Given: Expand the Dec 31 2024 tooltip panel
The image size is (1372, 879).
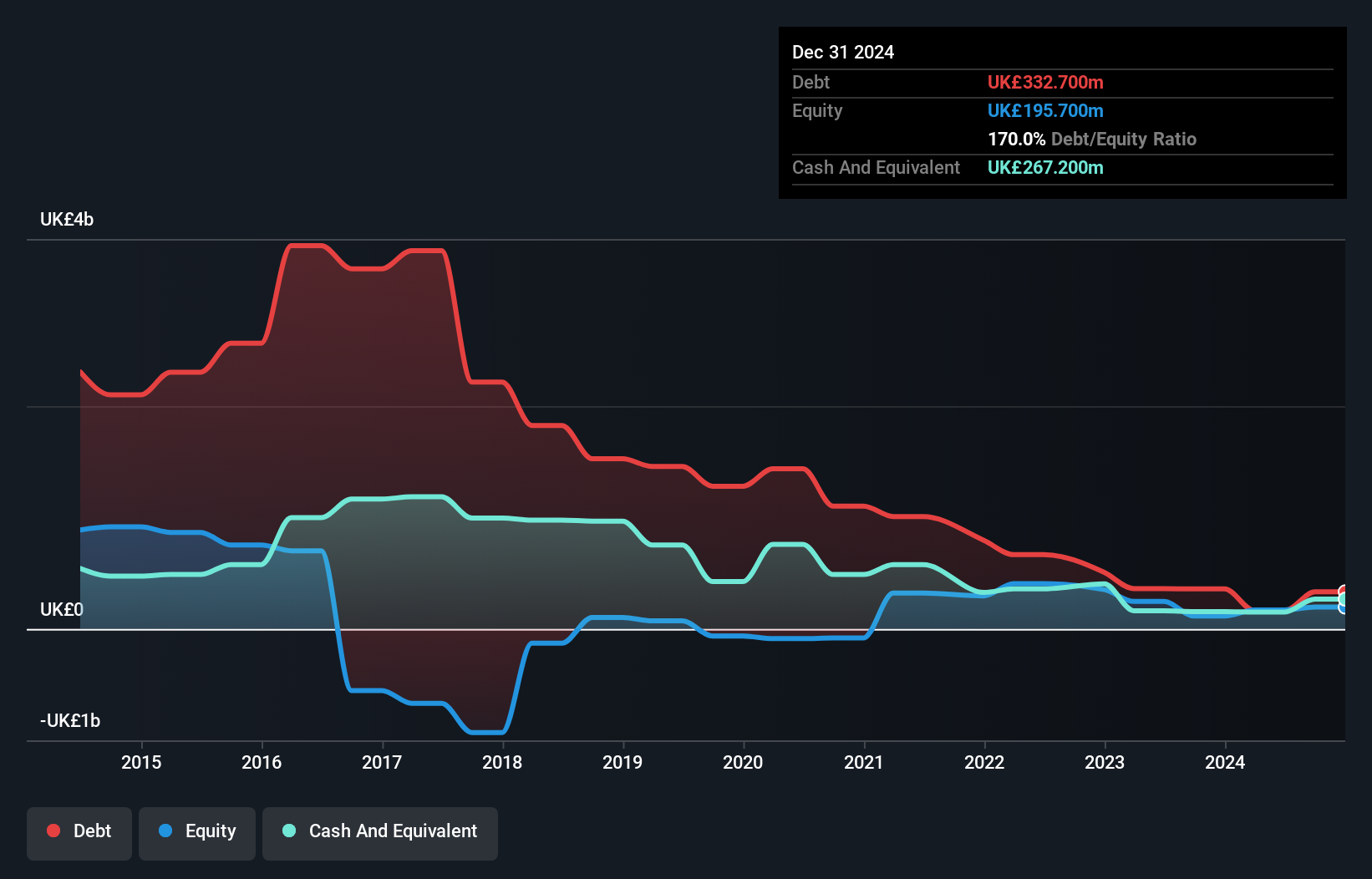Looking at the screenshot, I should [843, 52].
